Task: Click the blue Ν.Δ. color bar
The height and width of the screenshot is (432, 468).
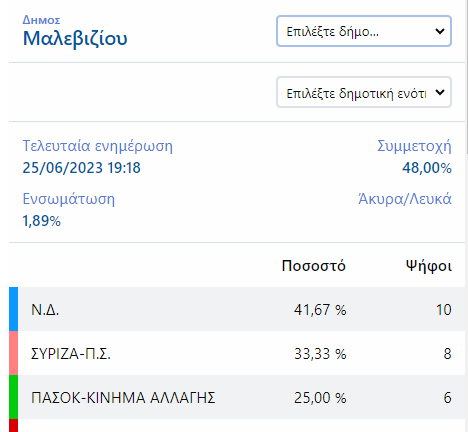Action: point(13,309)
